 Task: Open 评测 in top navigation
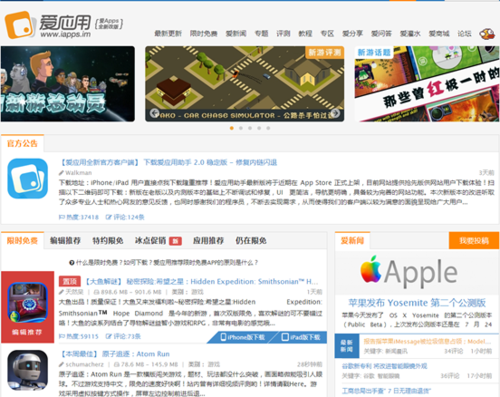pyautogui.click(x=283, y=33)
